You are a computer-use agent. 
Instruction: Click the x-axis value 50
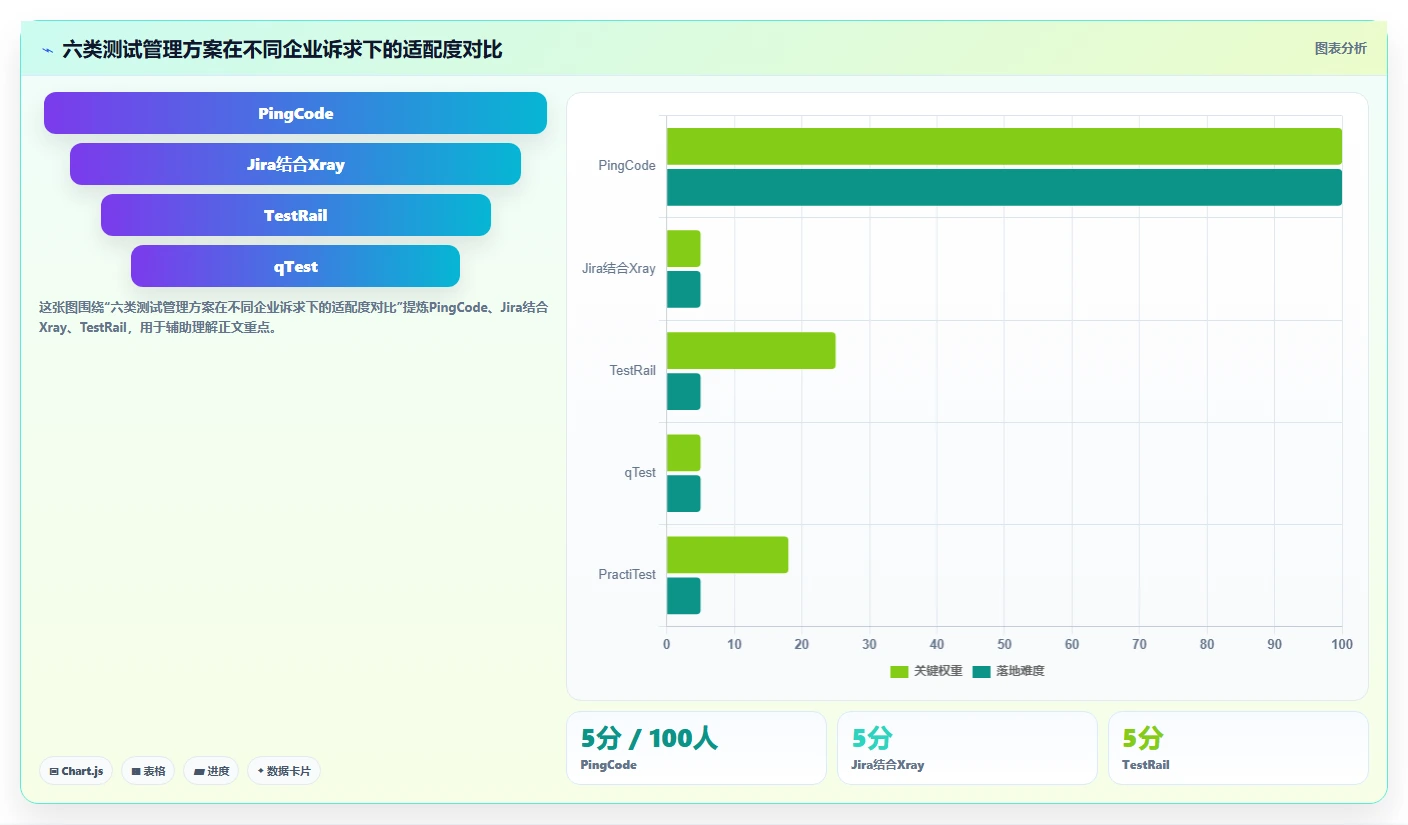pos(1004,645)
